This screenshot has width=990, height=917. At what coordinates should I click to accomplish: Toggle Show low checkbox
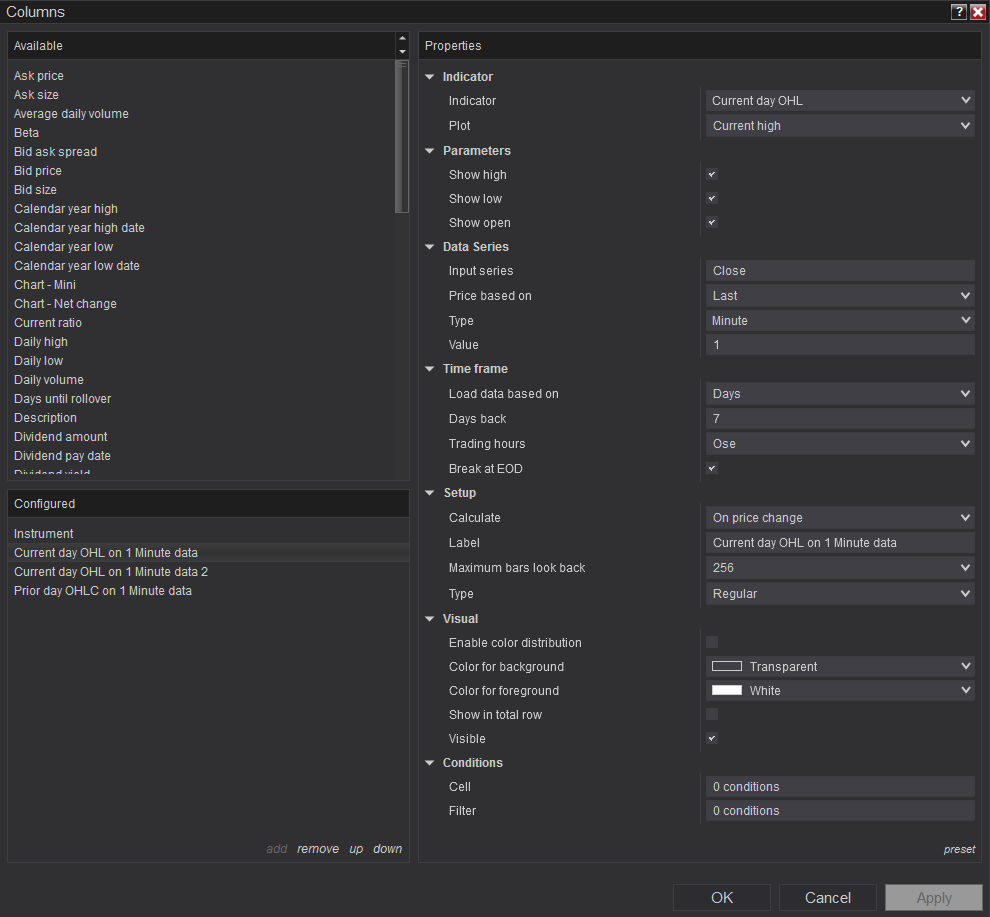[x=712, y=198]
